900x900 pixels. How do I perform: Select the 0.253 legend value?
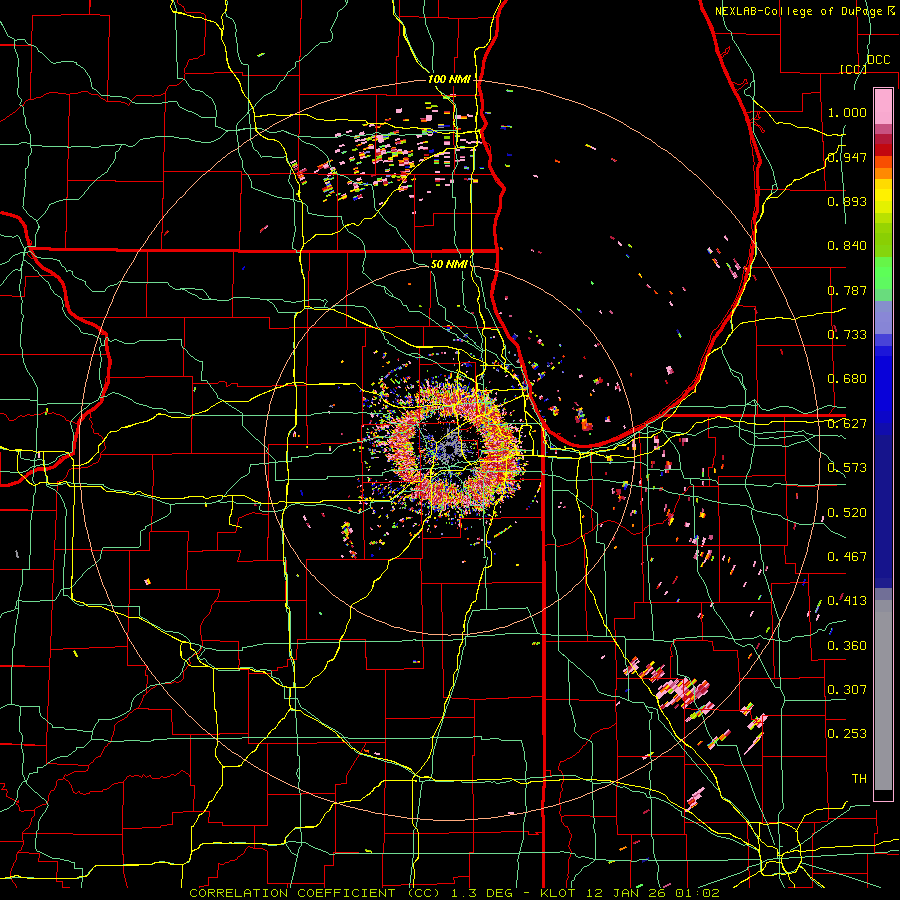tap(847, 734)
